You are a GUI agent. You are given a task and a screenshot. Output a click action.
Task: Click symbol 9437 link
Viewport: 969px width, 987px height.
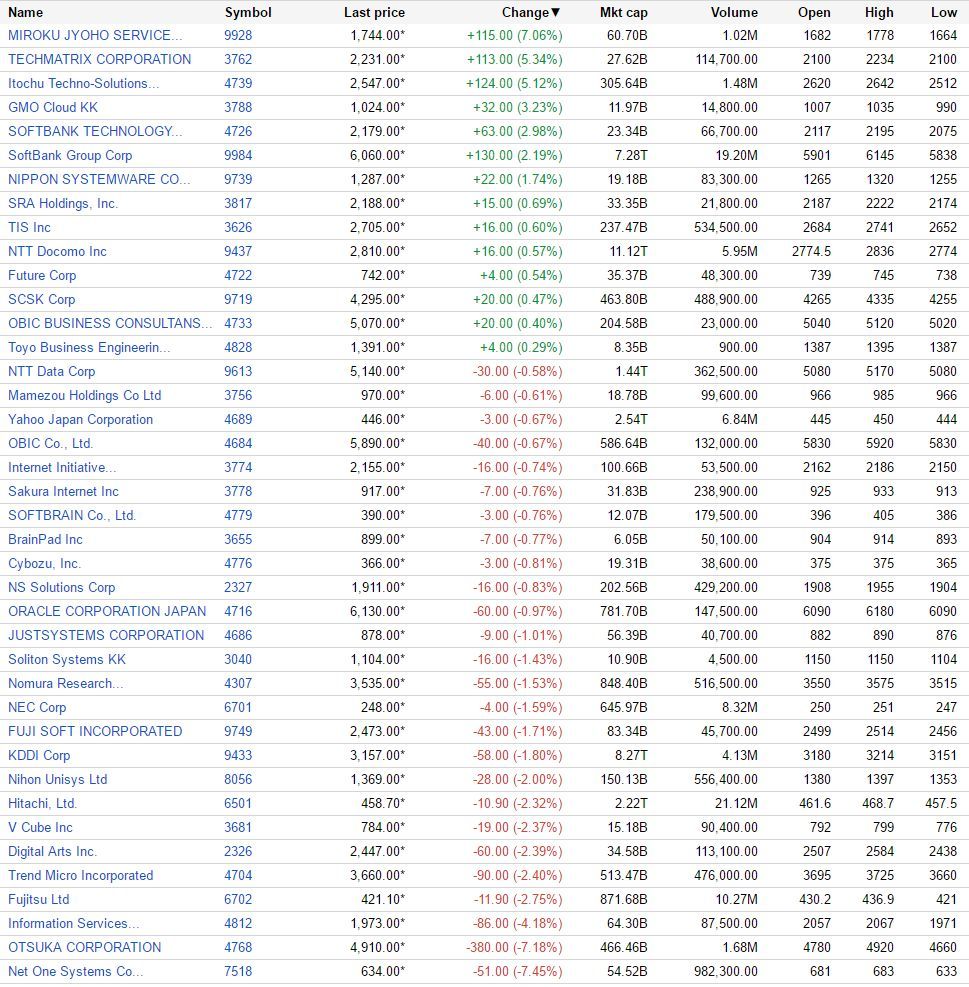[x=238, y=251]
